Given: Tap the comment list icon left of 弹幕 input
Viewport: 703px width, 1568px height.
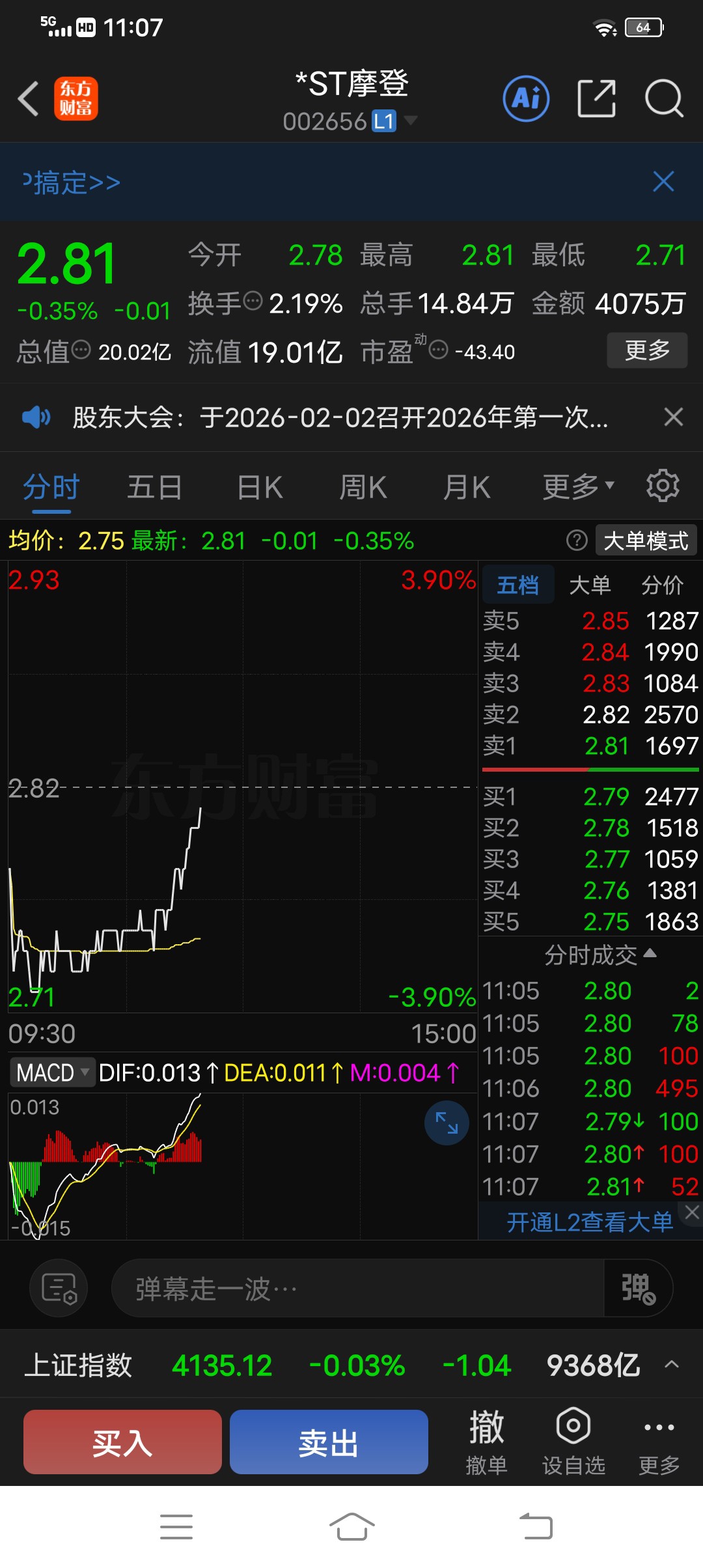Looking at the screenshot, I should click(x=59, y=1288).
